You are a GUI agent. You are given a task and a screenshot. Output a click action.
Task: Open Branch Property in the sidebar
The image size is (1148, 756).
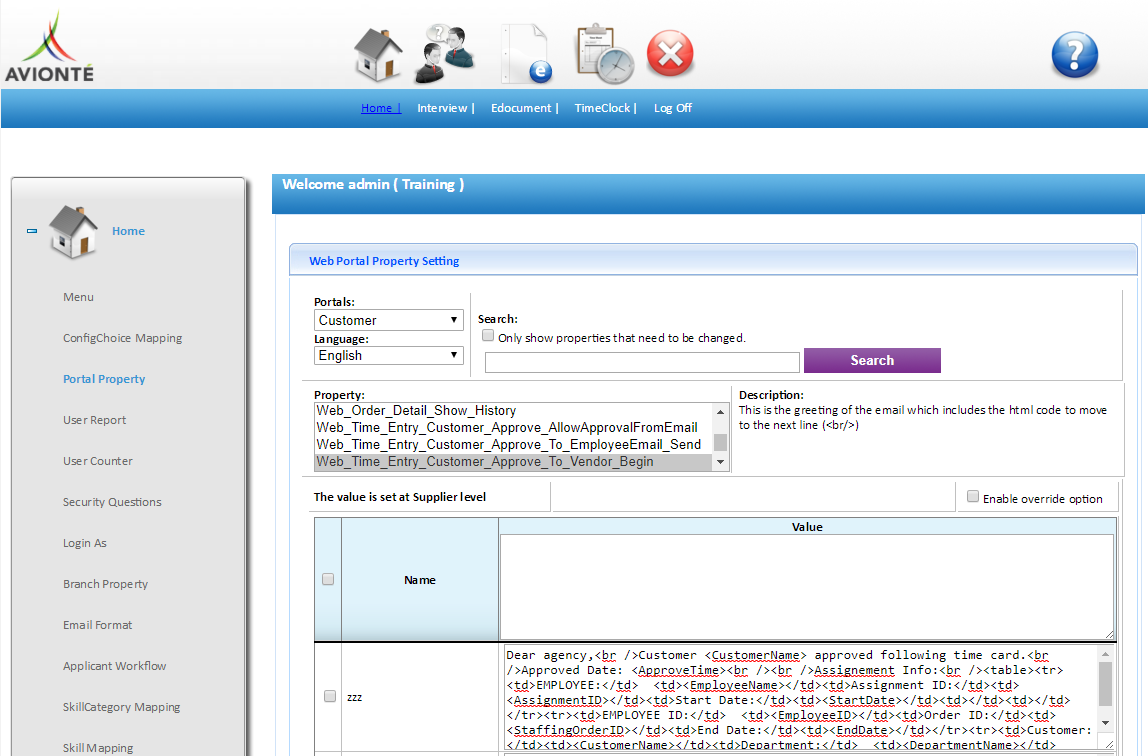tap(105, 584)
